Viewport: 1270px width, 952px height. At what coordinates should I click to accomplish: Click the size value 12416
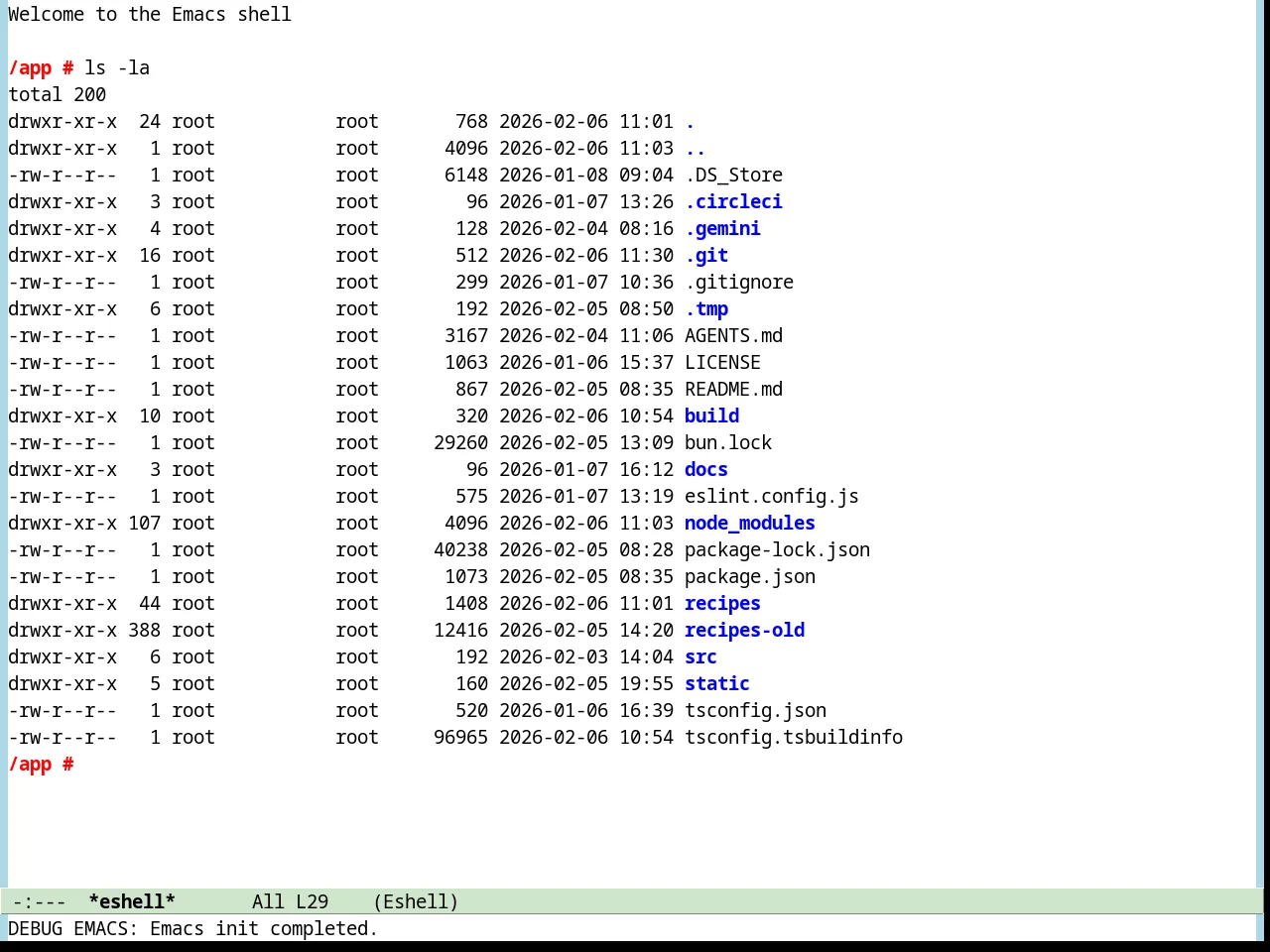460,630
